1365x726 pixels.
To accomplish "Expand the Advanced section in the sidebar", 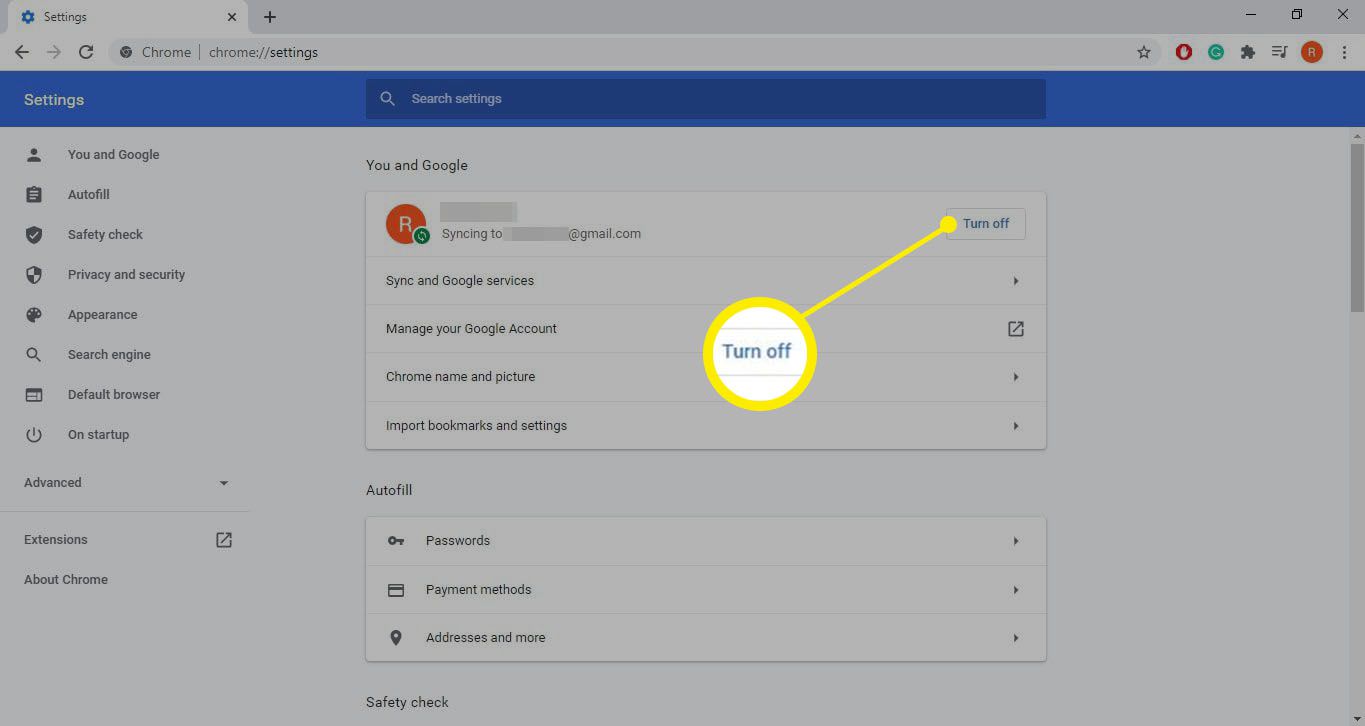I will tap(126, 483).
